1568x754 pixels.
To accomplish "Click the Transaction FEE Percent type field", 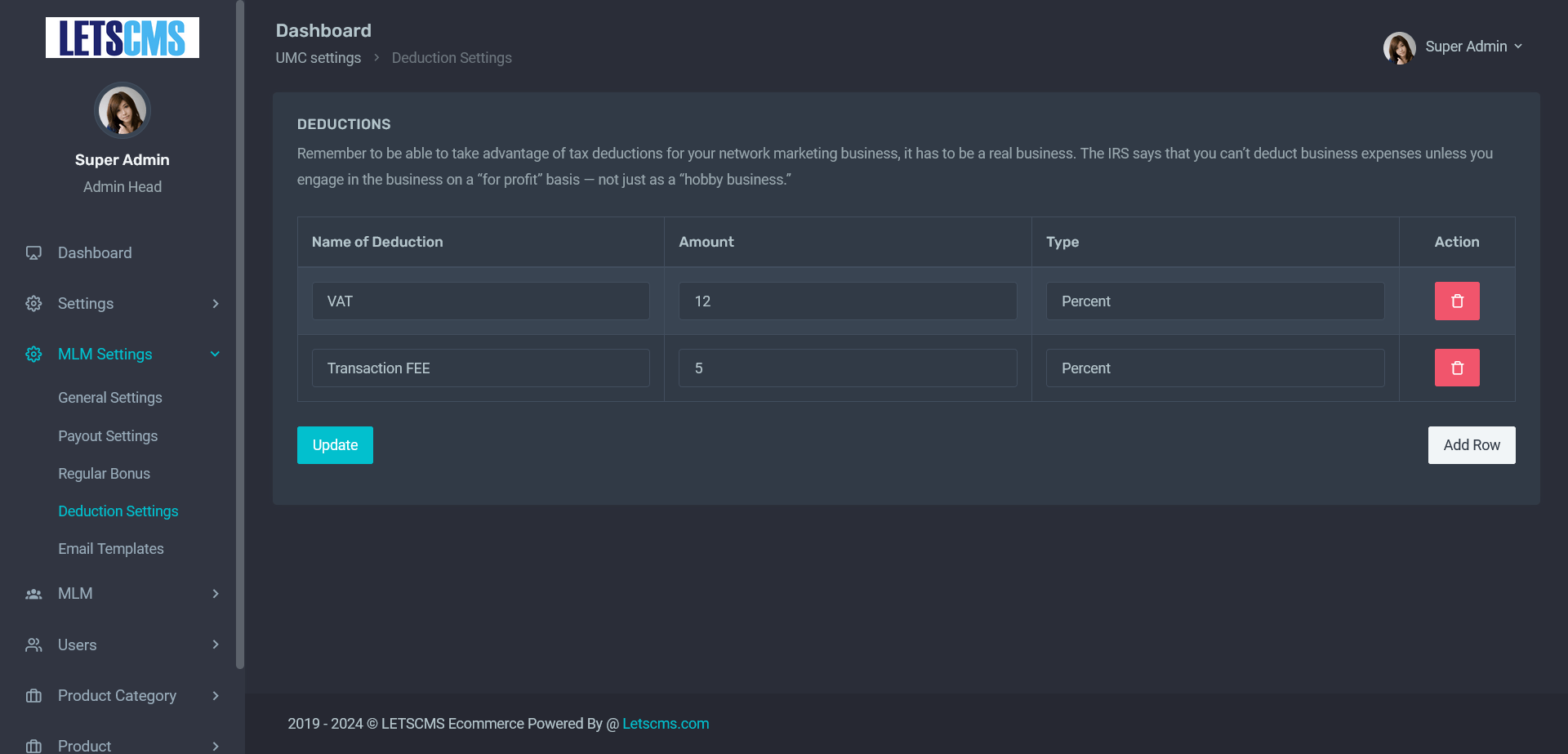I will click(x=1214, y=368).
